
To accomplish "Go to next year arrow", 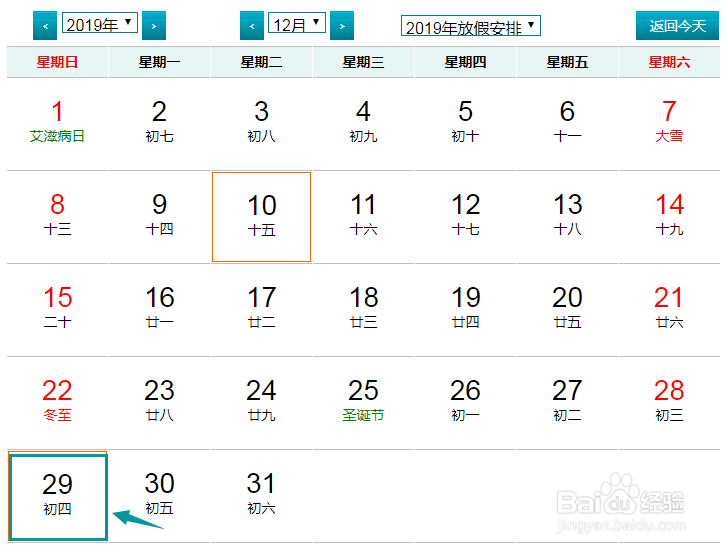I will click(154, 26).
